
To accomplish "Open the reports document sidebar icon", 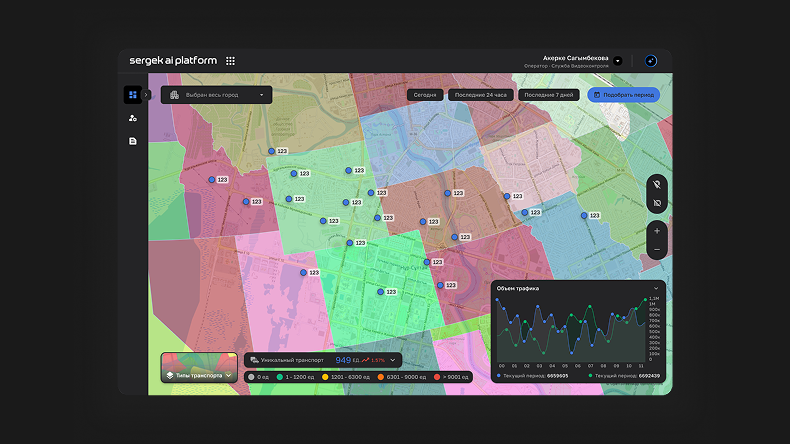I will coord(132,141).
